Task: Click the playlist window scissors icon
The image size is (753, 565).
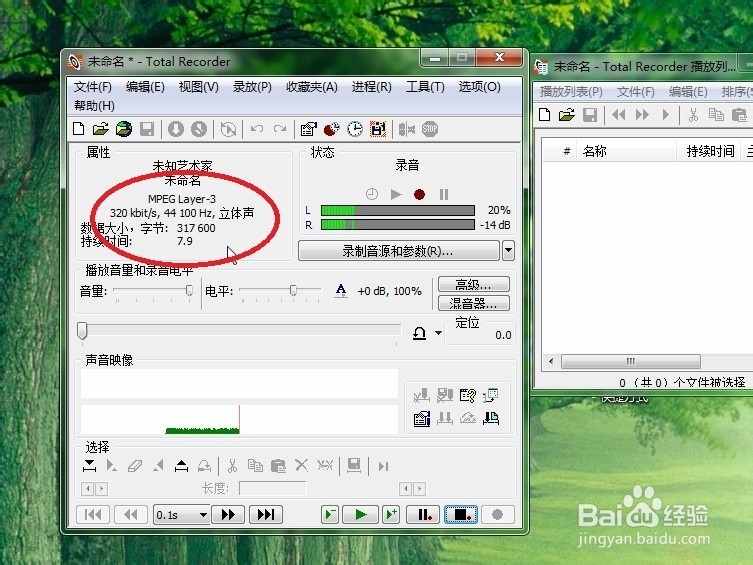Action: 693,115
